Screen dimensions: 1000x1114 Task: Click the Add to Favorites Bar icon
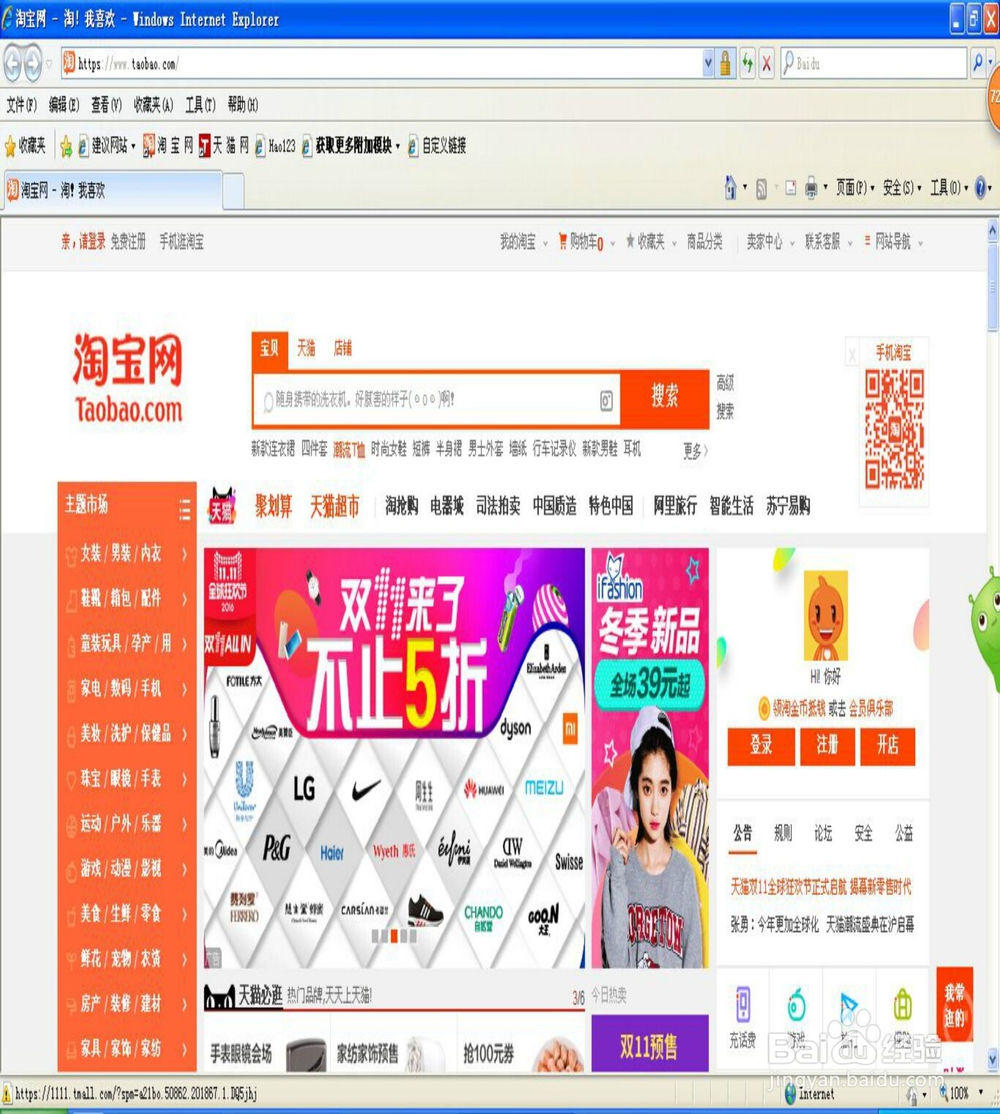point(66,146)
